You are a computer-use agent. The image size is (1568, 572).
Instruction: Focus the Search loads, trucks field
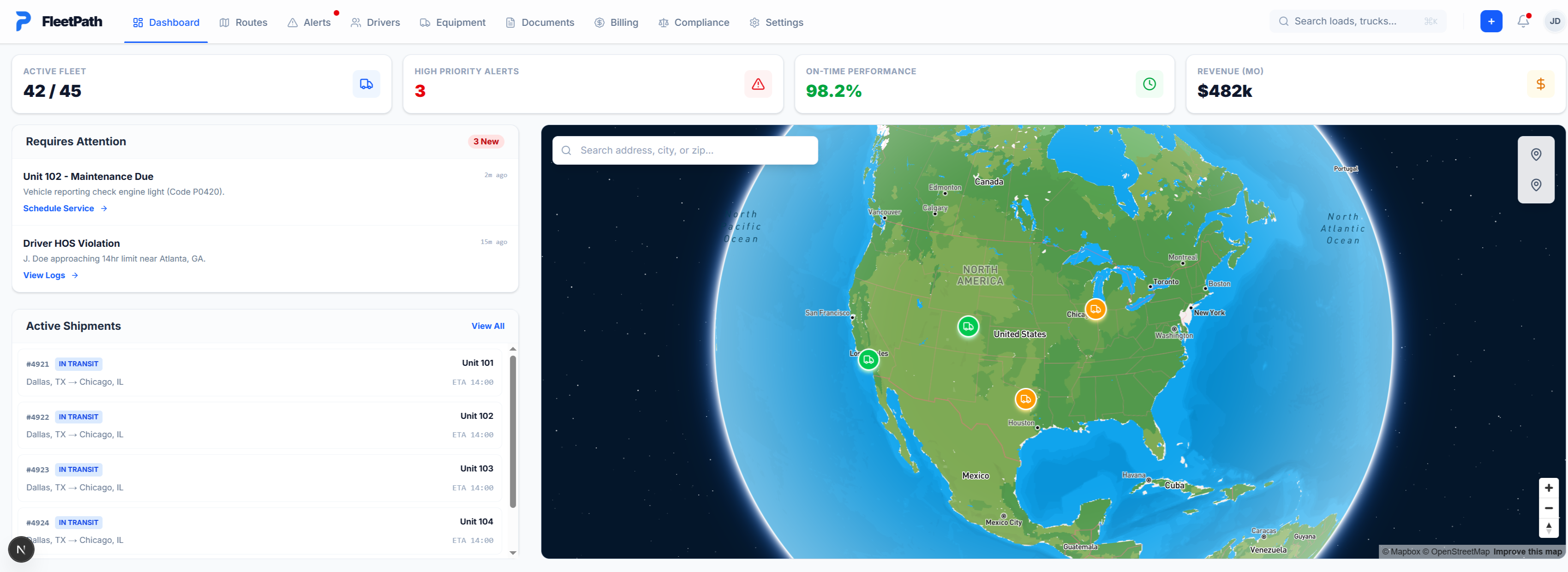pyautogui.click(x=1358, y=21)
